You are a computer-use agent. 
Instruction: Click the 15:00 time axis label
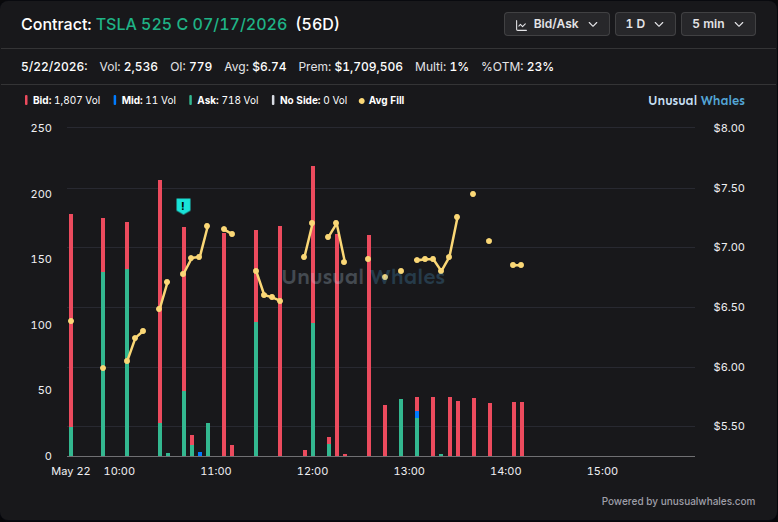tap(602, 471)
